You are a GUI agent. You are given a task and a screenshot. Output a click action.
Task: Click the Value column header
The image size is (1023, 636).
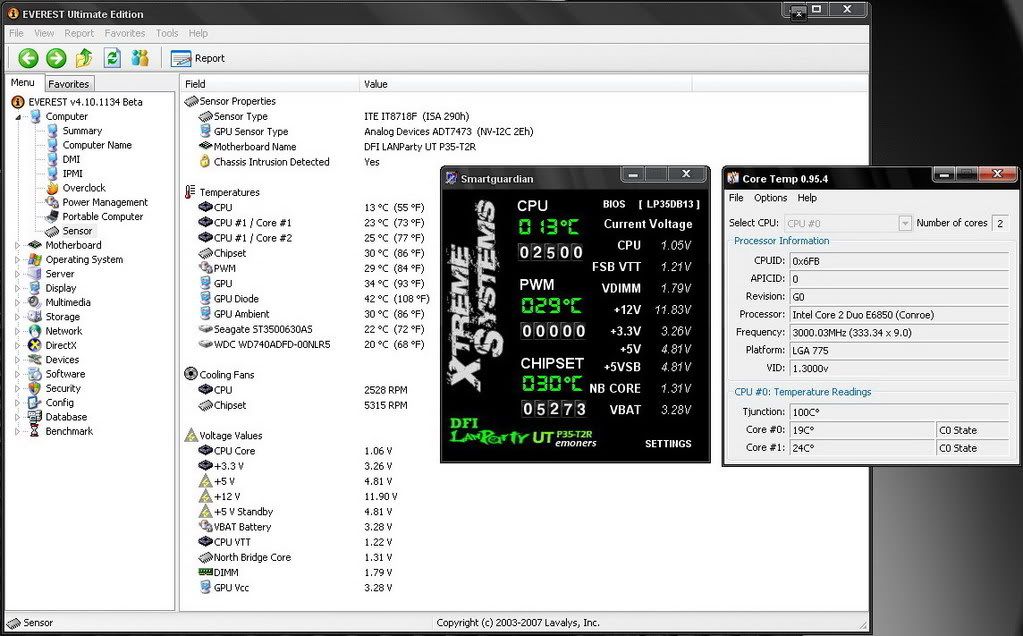click(x=376, y=84)
